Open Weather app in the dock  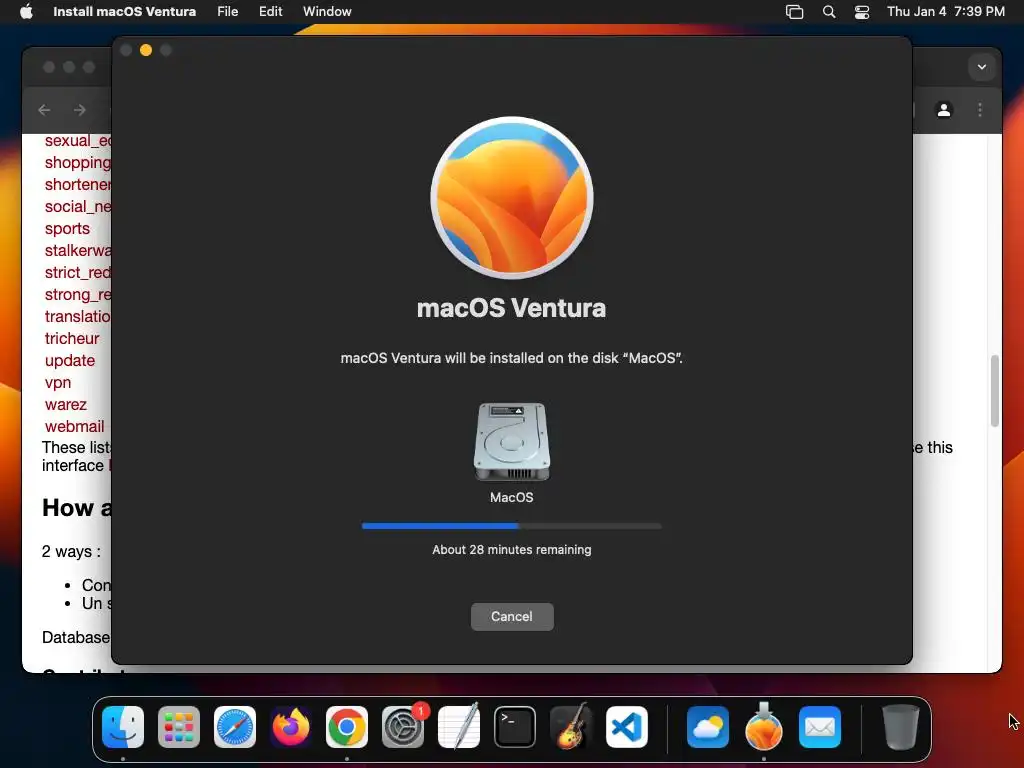pos(708,727)
